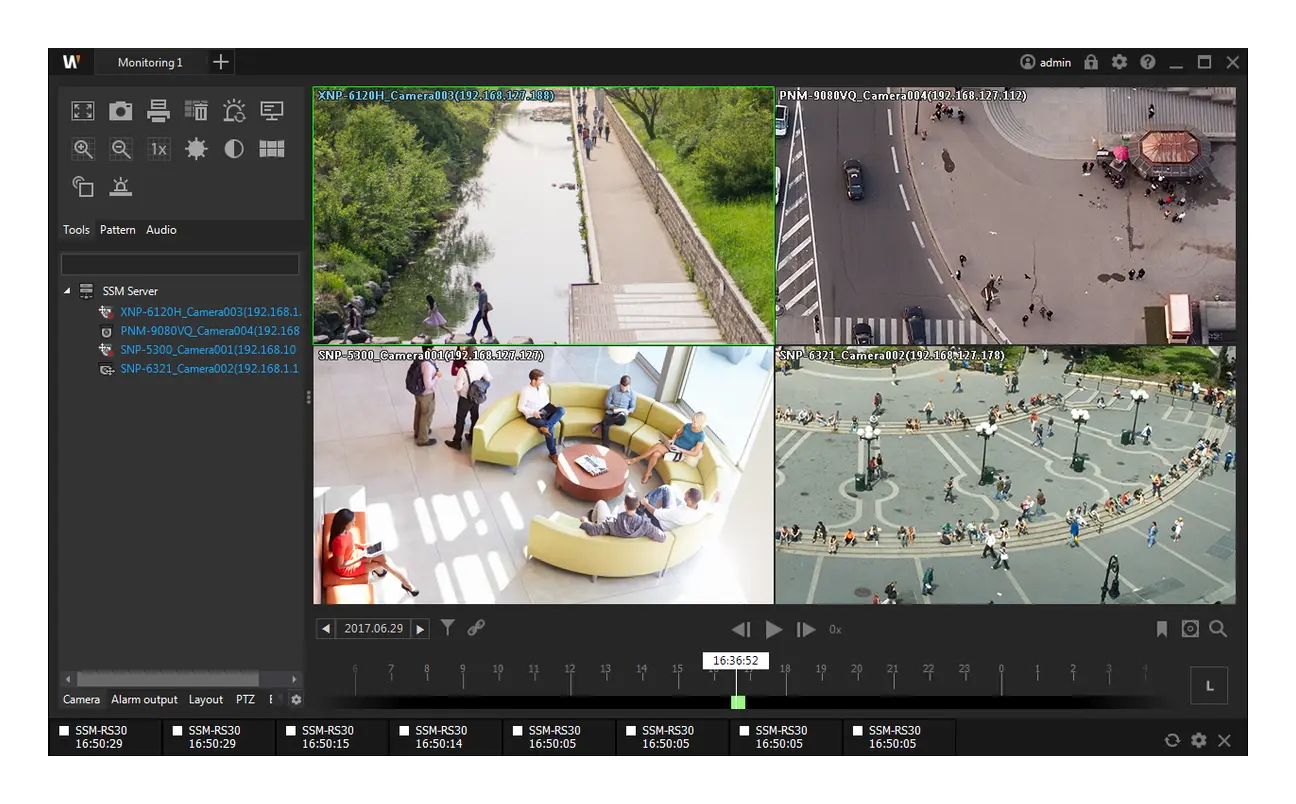This screenshot has width=1296, height=804.
Task: Open the alarm refresh sequence icon
Action: (234, 111)
